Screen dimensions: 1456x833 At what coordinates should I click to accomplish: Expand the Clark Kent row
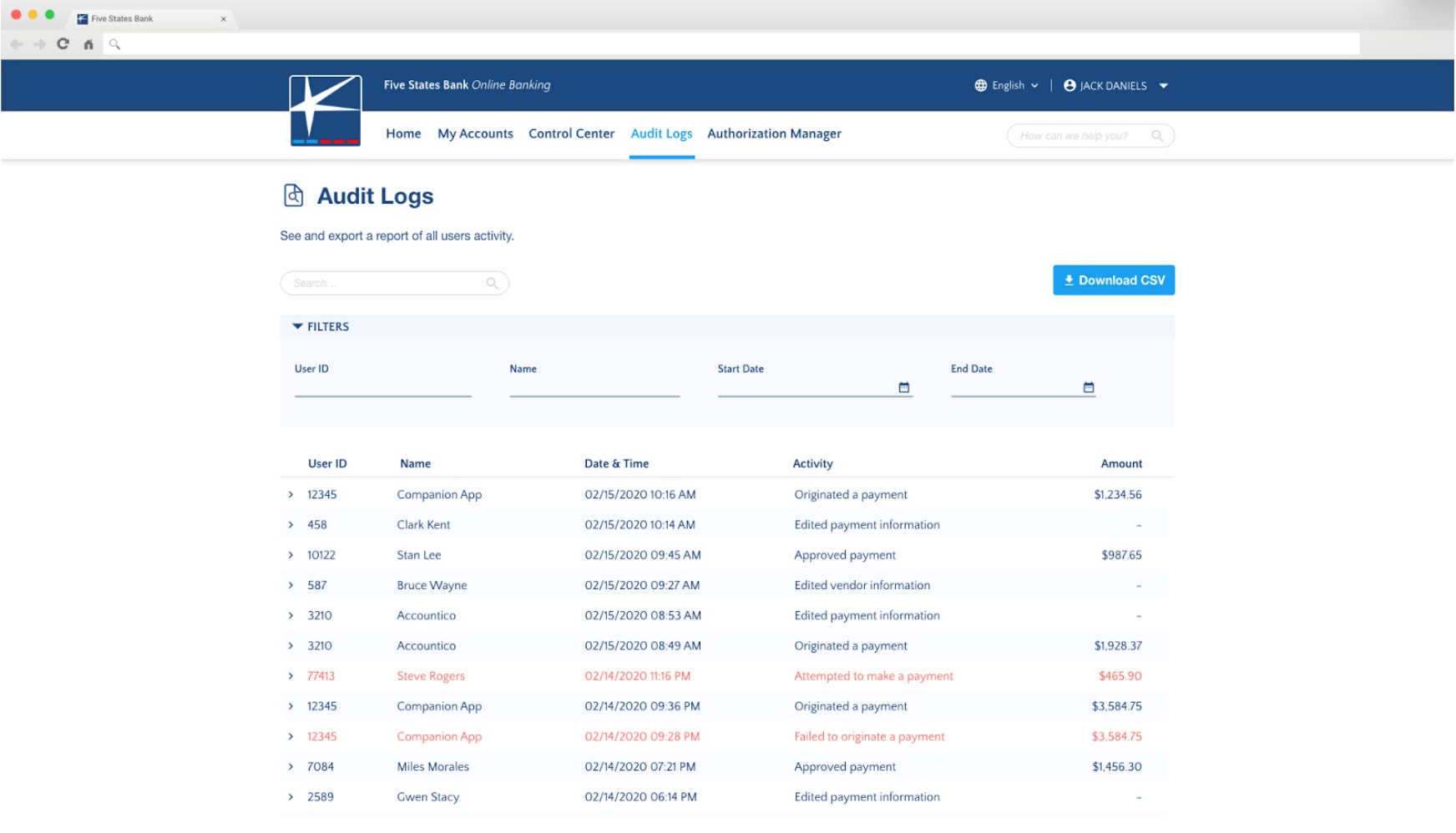pos(291,525)
